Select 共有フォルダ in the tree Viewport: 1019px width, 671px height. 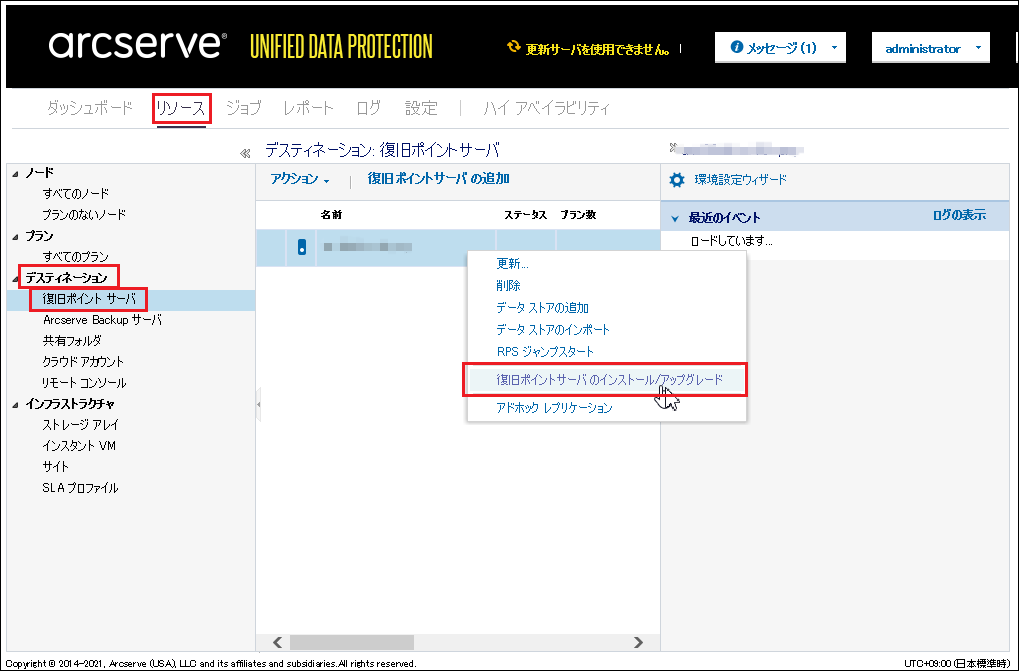pyautogui.click(x=72, y=341)
